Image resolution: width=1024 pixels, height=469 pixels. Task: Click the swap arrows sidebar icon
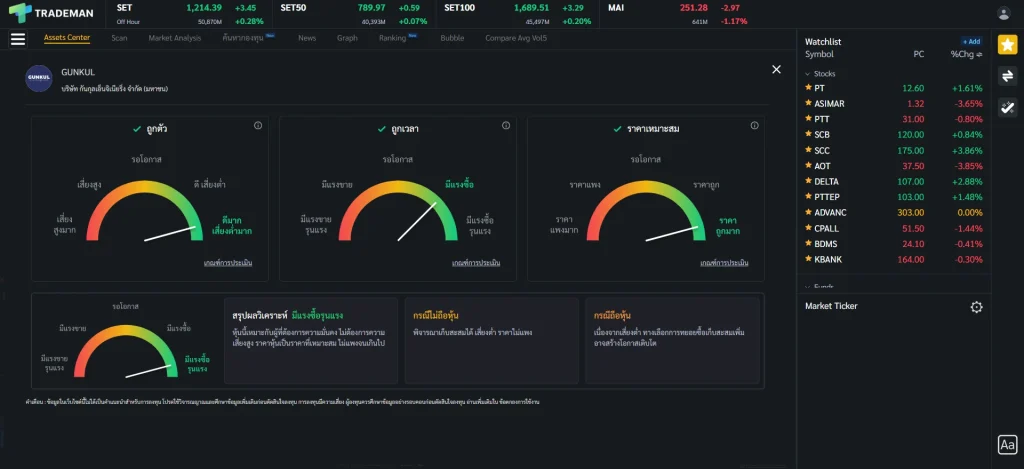click(1007, 76)
